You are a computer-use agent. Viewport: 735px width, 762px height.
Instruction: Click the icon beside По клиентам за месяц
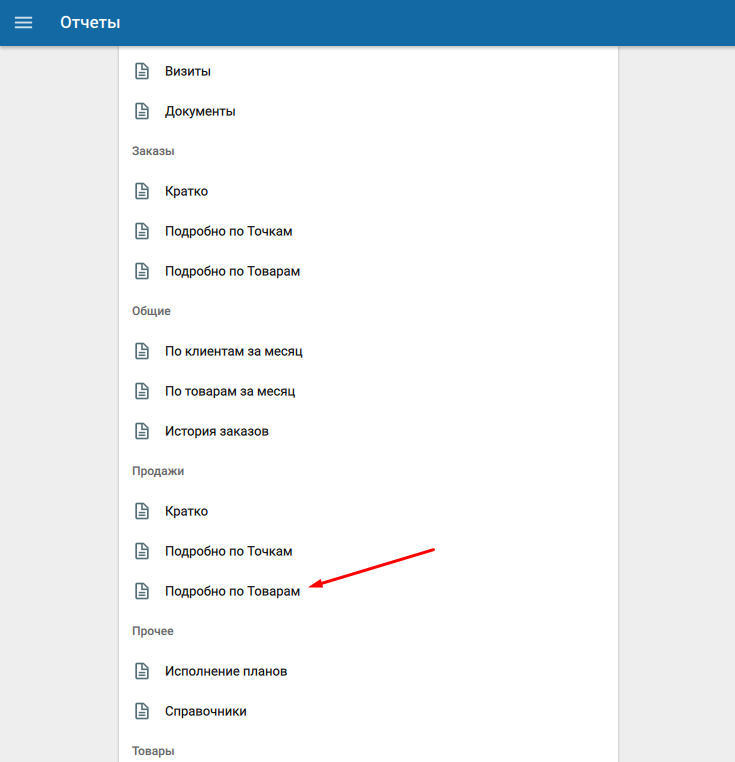(142, 351)
